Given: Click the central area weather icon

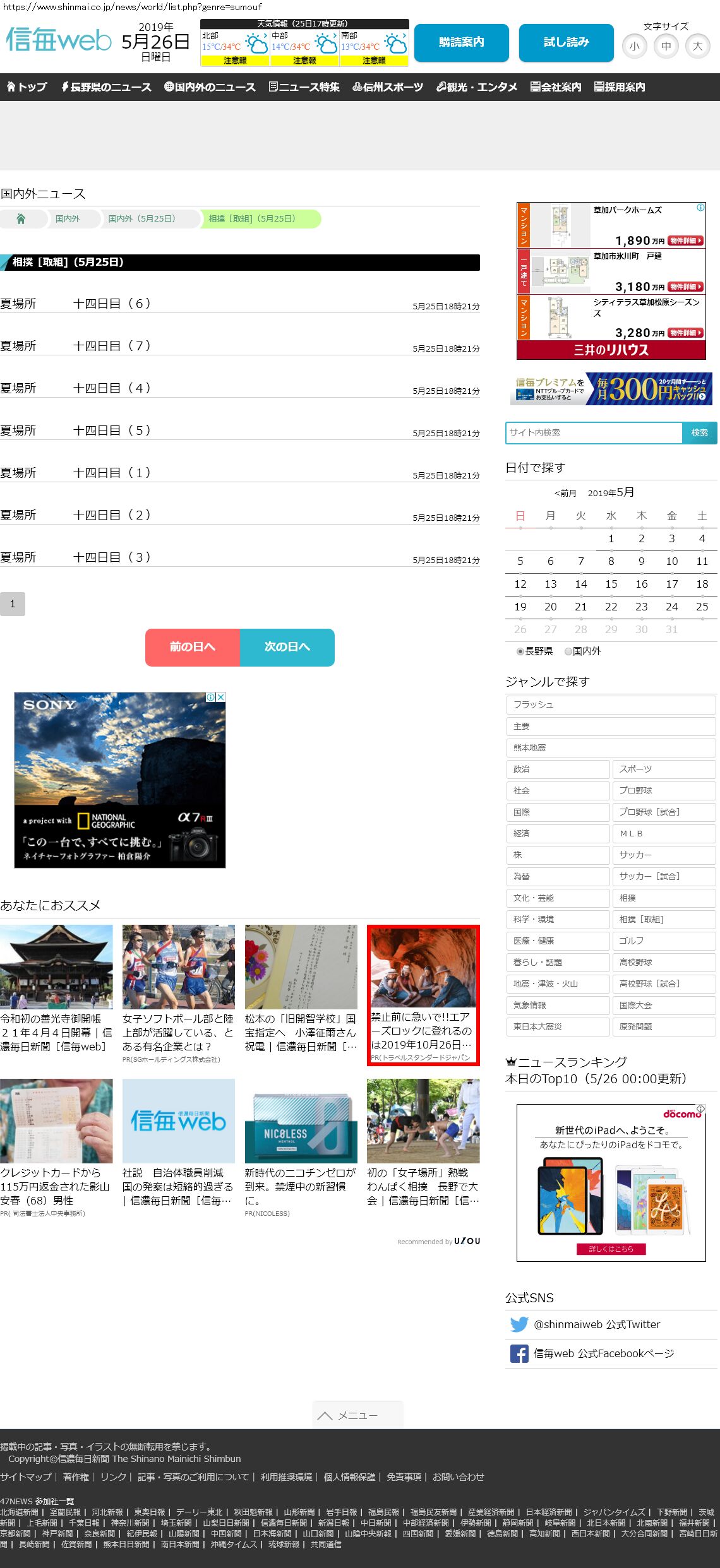Looking at the screenshot, I should coord(326,44).
